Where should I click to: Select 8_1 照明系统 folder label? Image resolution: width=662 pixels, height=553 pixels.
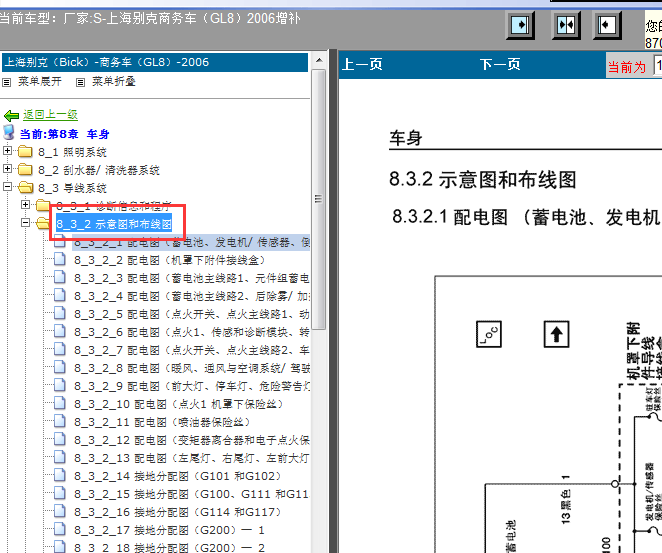pyautogui.click(x=72, y=152)
